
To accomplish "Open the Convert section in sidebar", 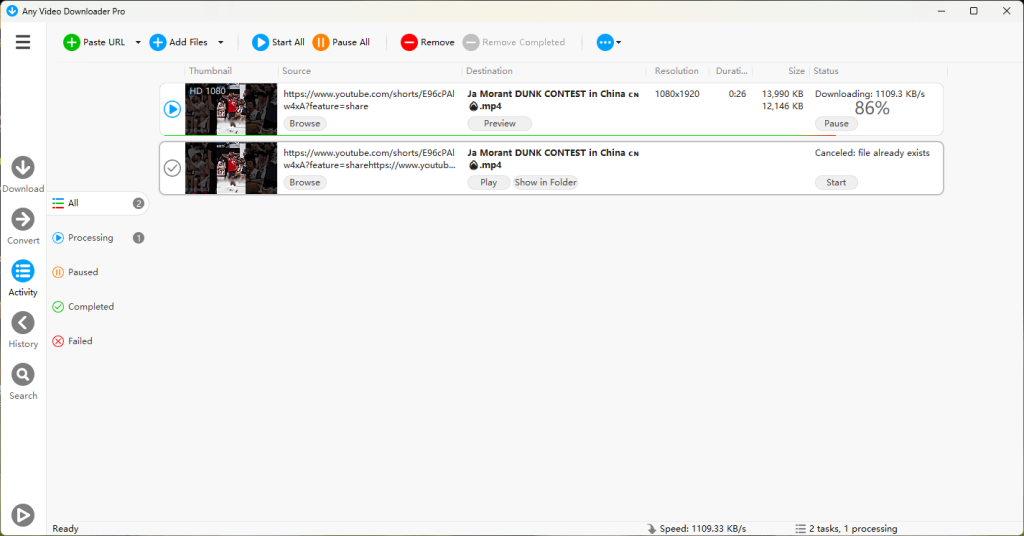I will (x=23, y=220).
